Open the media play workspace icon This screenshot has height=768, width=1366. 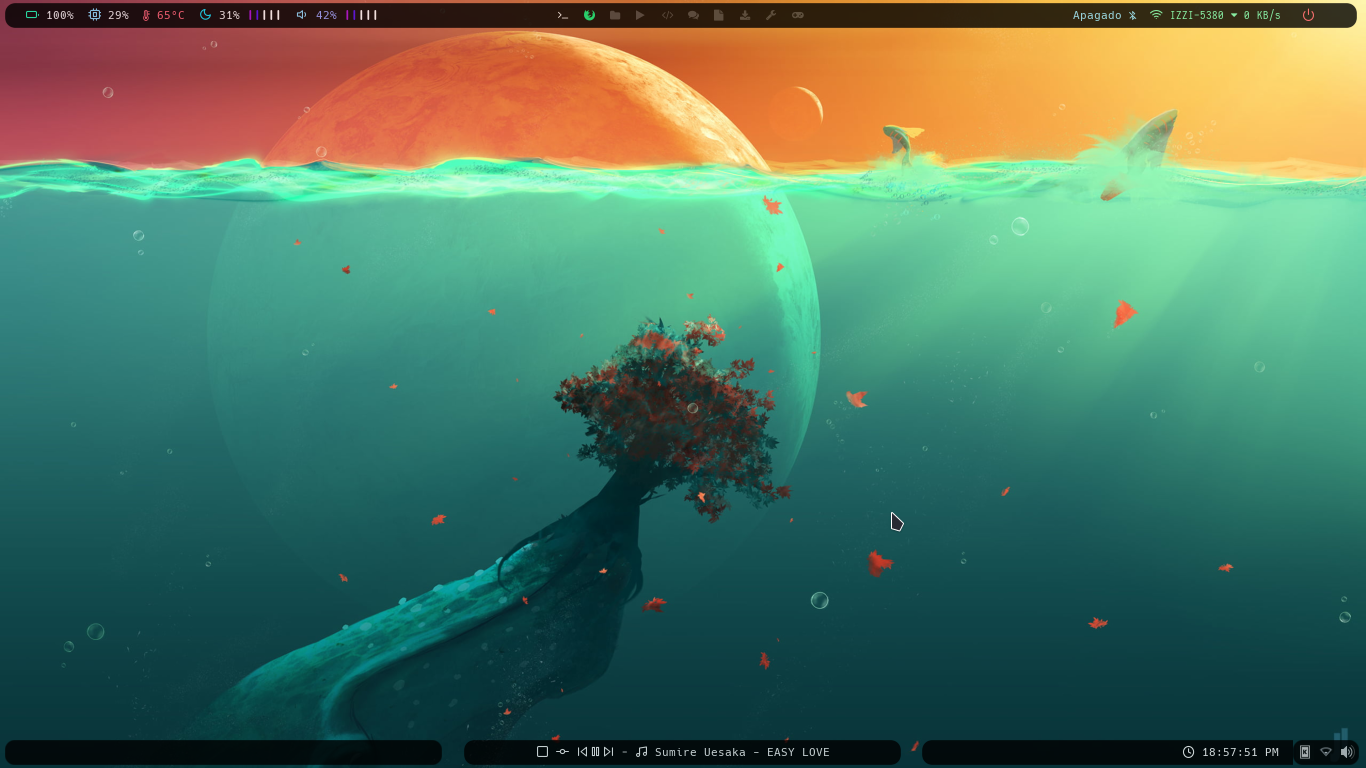pos(640,15)
